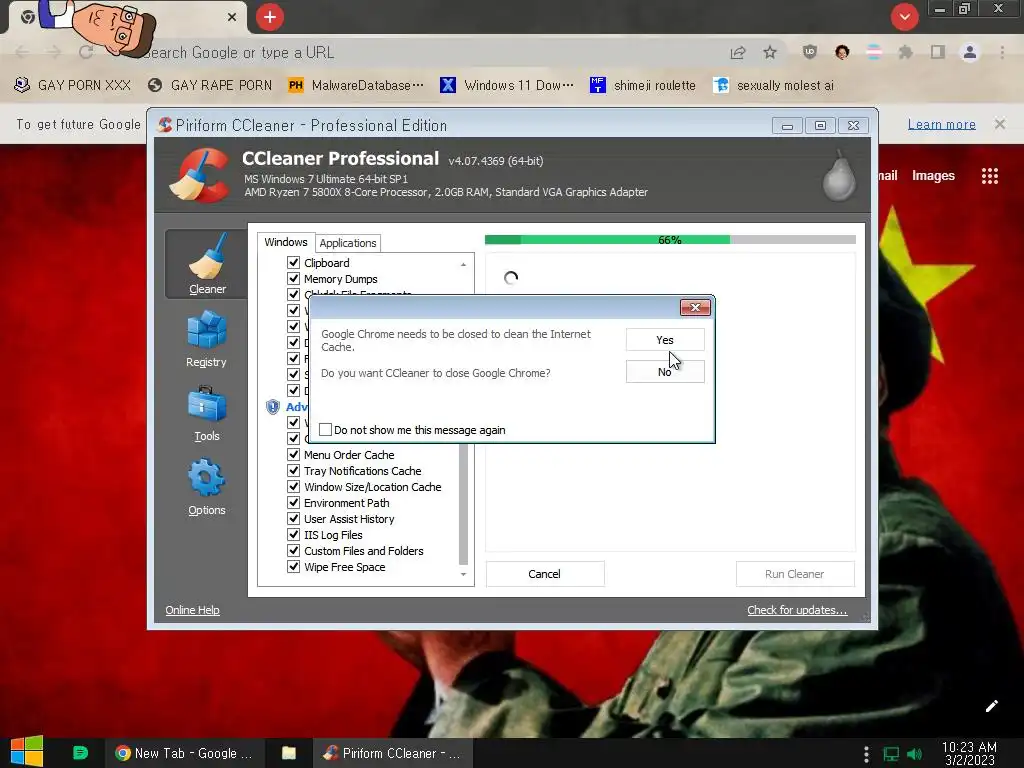This screenshot has height=768, width=1024.
Task: Open the Windows Start button
Action: [x=27, y=752]
